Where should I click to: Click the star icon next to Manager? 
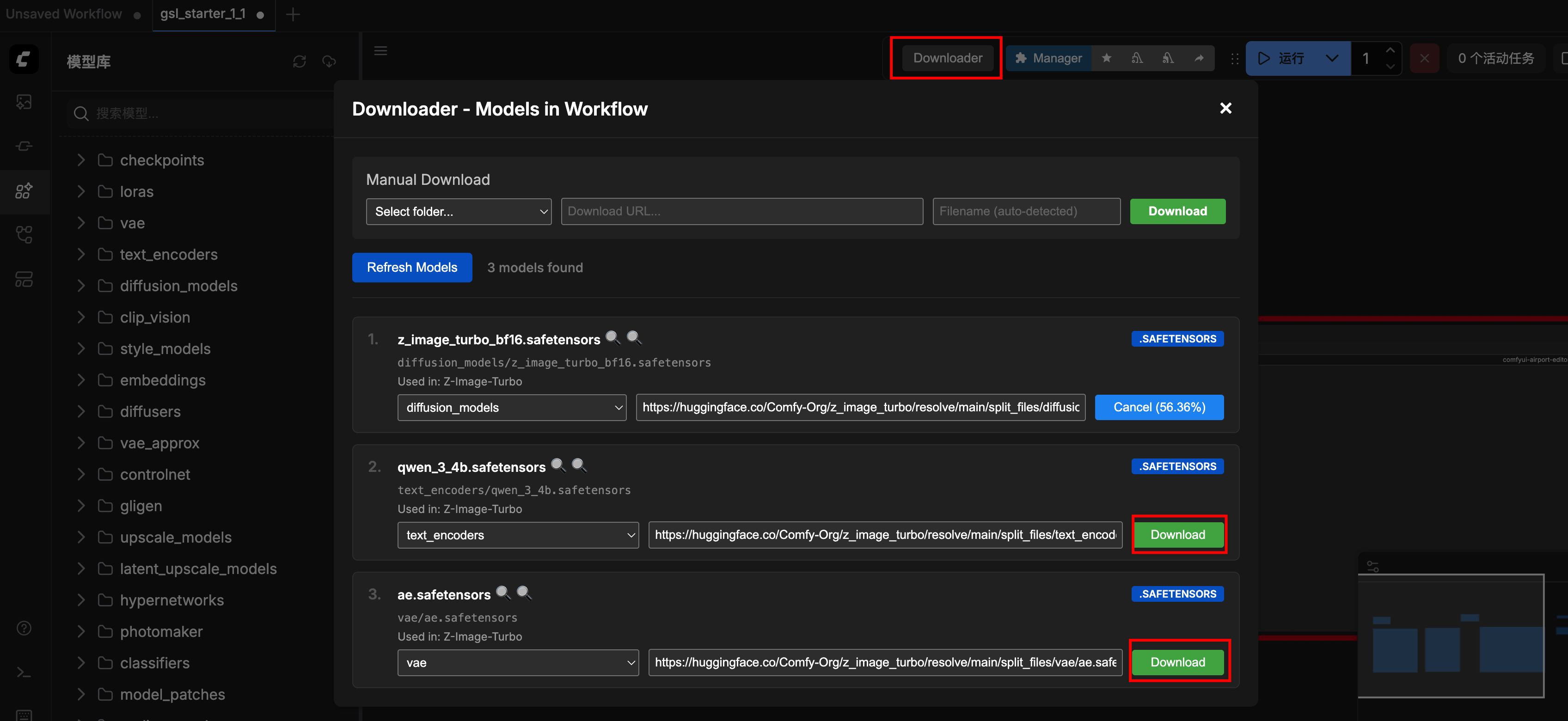pos(1107,58)
